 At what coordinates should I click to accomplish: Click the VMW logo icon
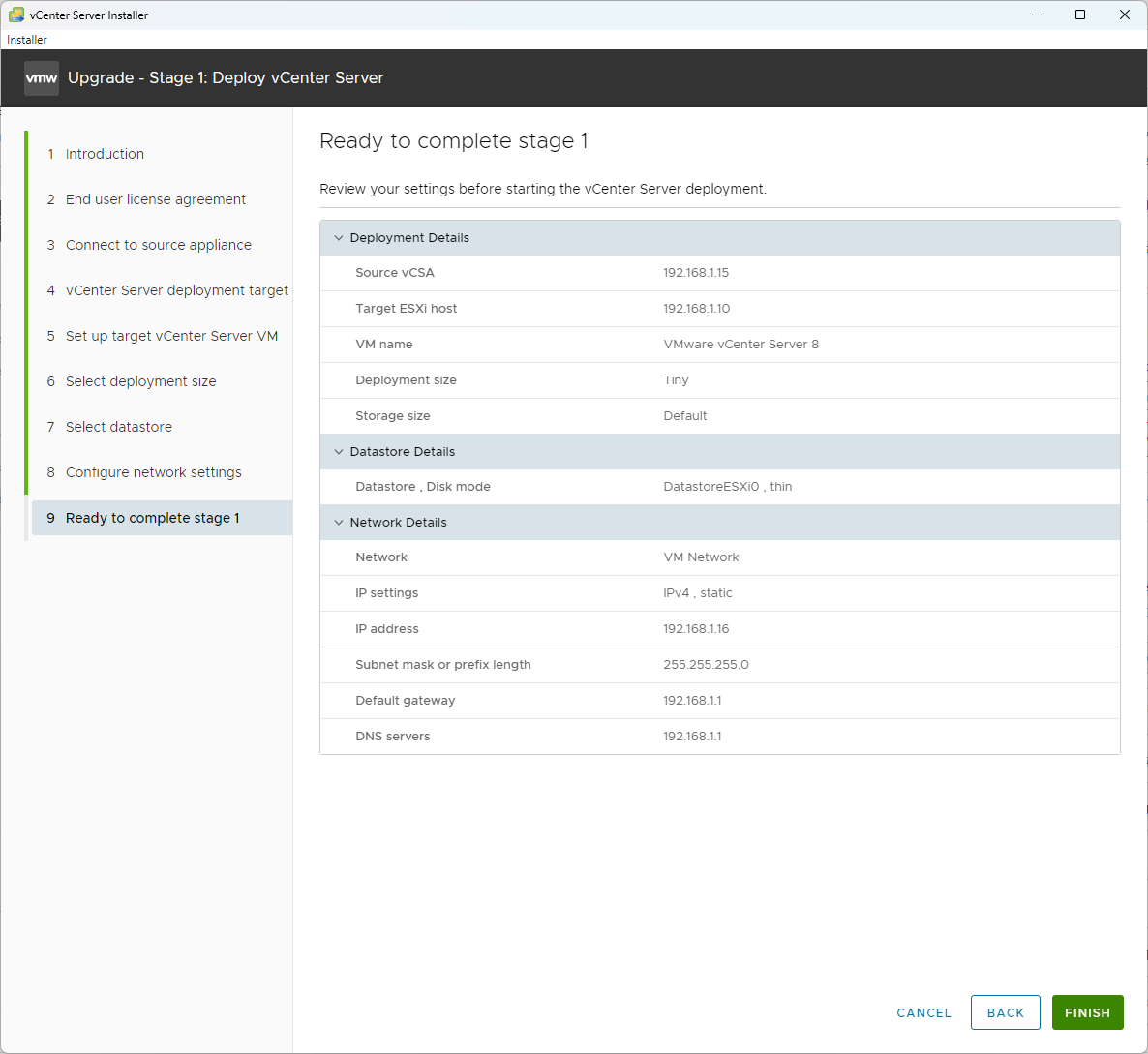41,77
